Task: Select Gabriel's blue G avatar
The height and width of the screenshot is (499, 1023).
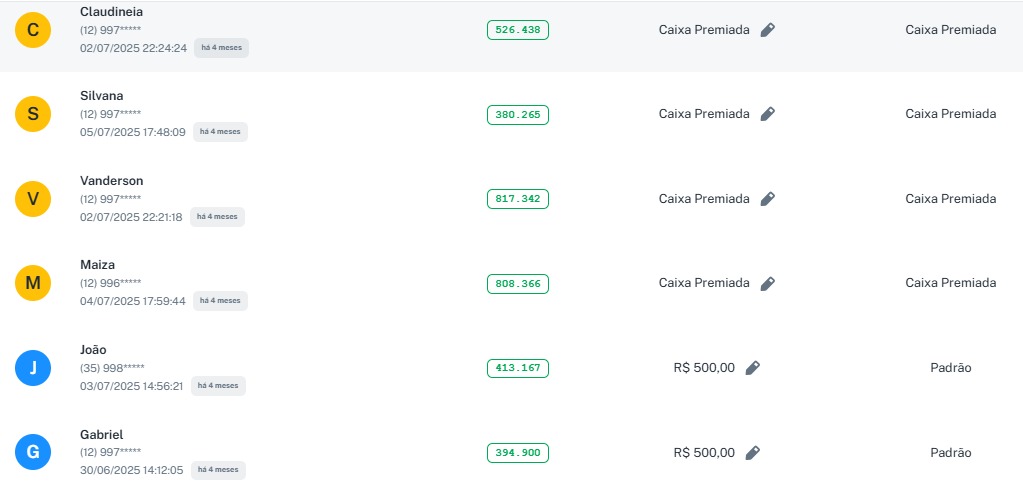Action: [x=33, y=453]
